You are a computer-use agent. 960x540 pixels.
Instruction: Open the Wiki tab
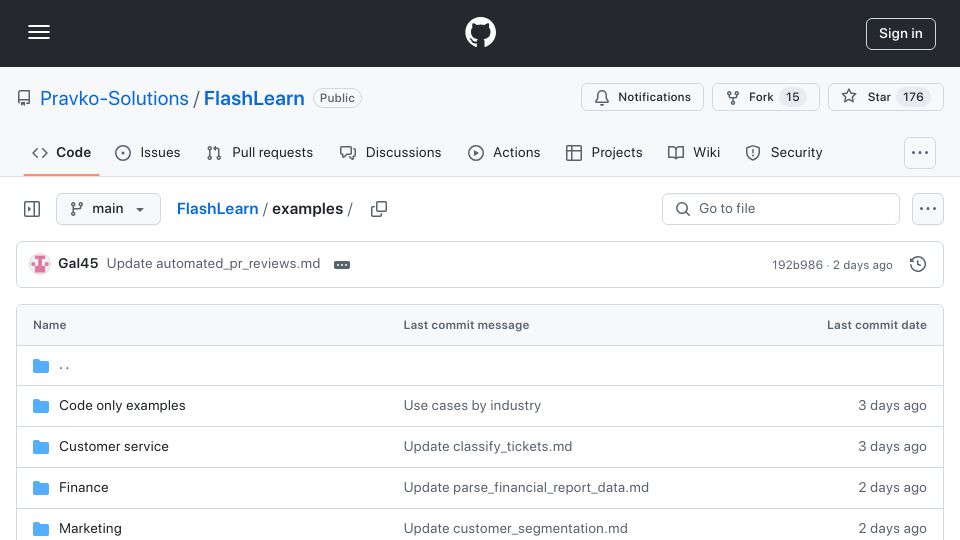tap(694, 152)
